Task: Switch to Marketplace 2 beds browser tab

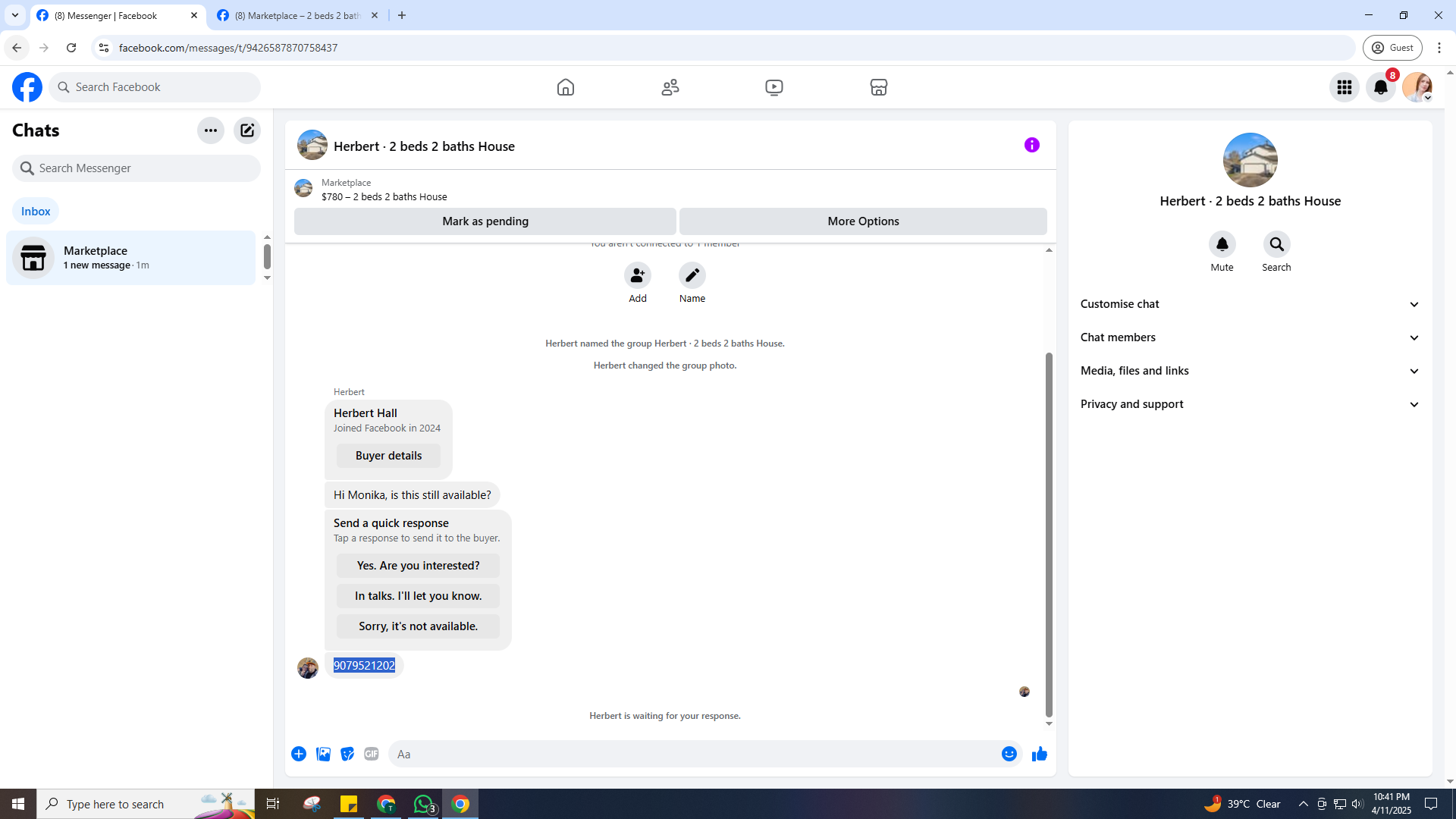Action: pyautogui.click(x=297, y=15)
